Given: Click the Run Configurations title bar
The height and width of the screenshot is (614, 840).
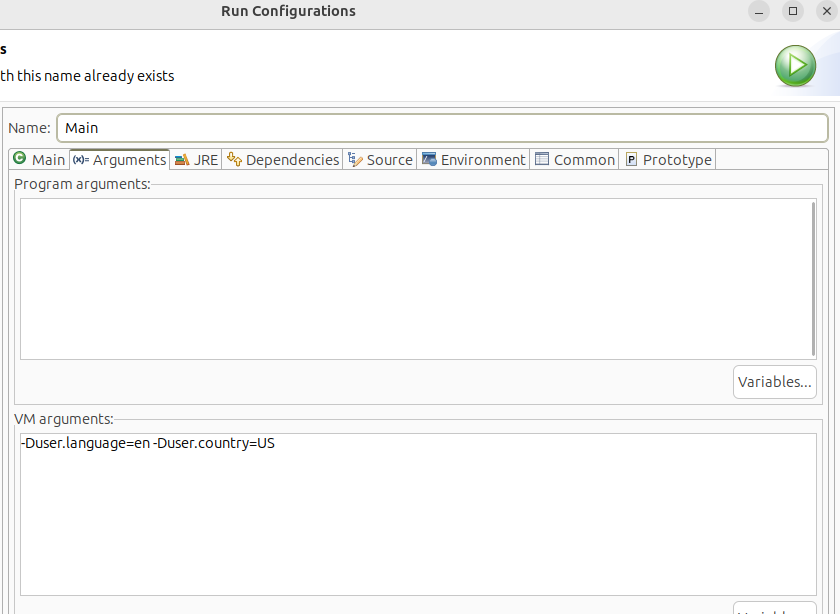Looking at the screenshot, I should pos(288,12).
